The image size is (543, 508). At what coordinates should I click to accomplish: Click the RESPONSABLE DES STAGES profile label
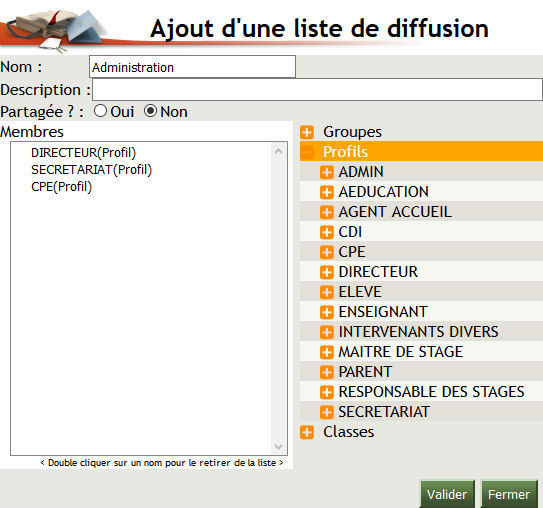(x=431, y=392)
